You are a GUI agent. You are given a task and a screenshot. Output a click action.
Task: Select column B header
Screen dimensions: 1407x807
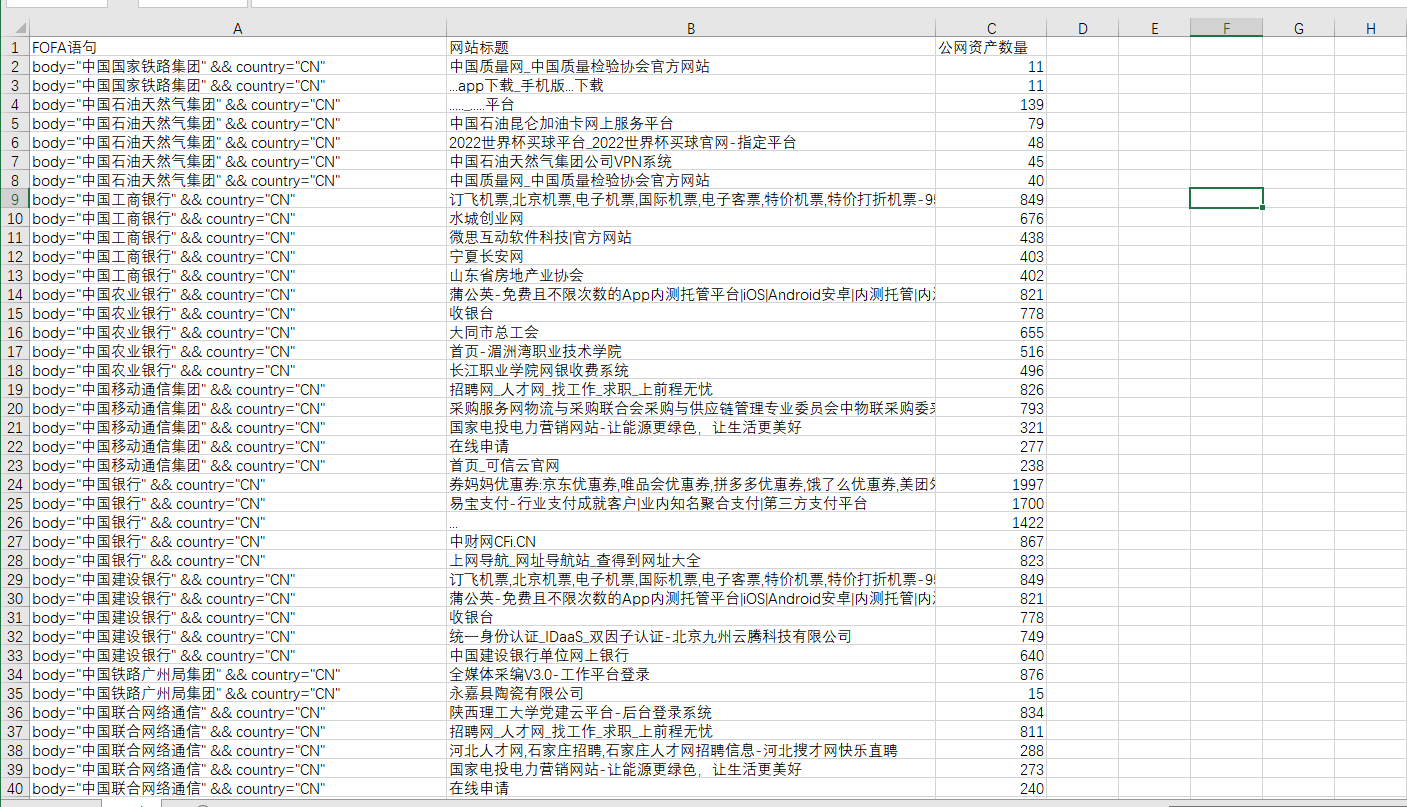coord(691,29)
